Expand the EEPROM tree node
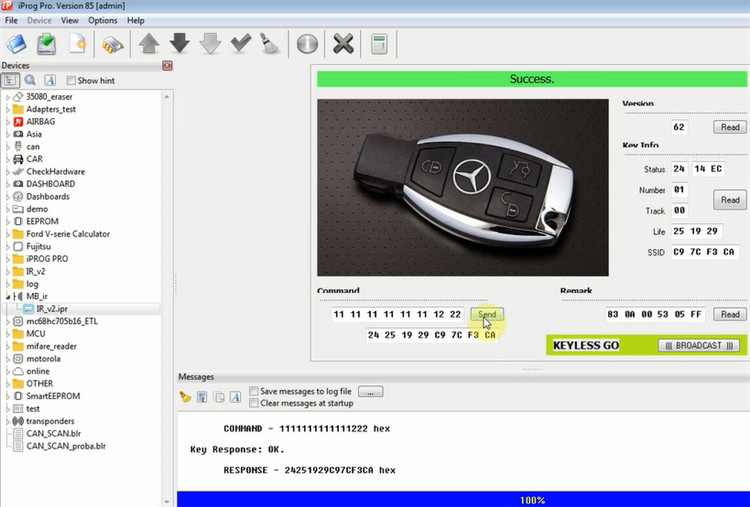The width and height of the screenshot is (750, 507). tap(8, 221)
